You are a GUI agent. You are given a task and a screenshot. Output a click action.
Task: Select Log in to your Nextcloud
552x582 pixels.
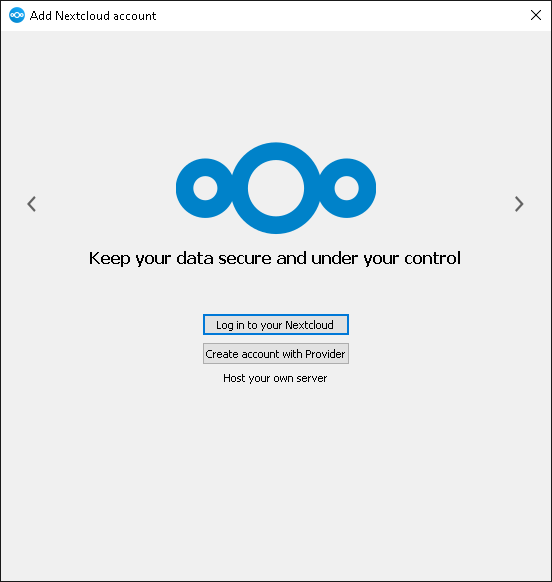(x=276, y=325)
